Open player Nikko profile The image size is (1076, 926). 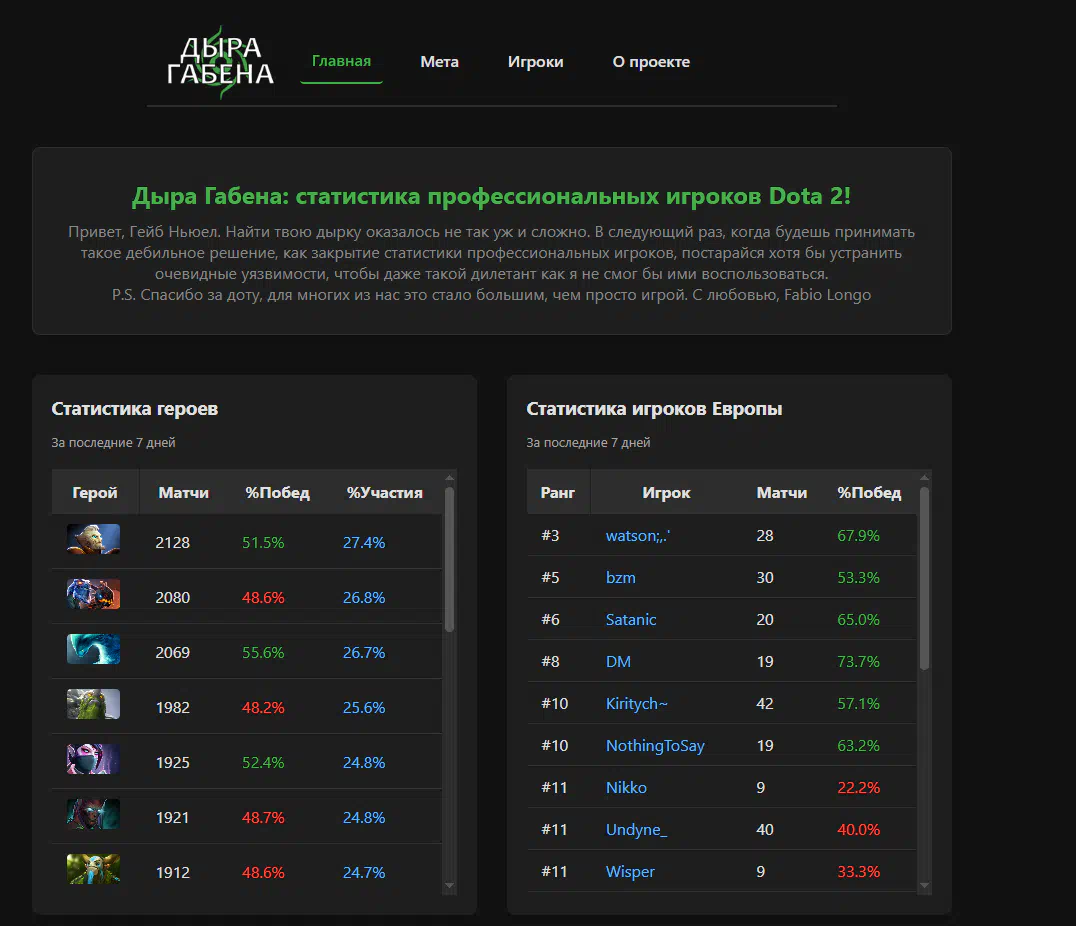(626, 787)
